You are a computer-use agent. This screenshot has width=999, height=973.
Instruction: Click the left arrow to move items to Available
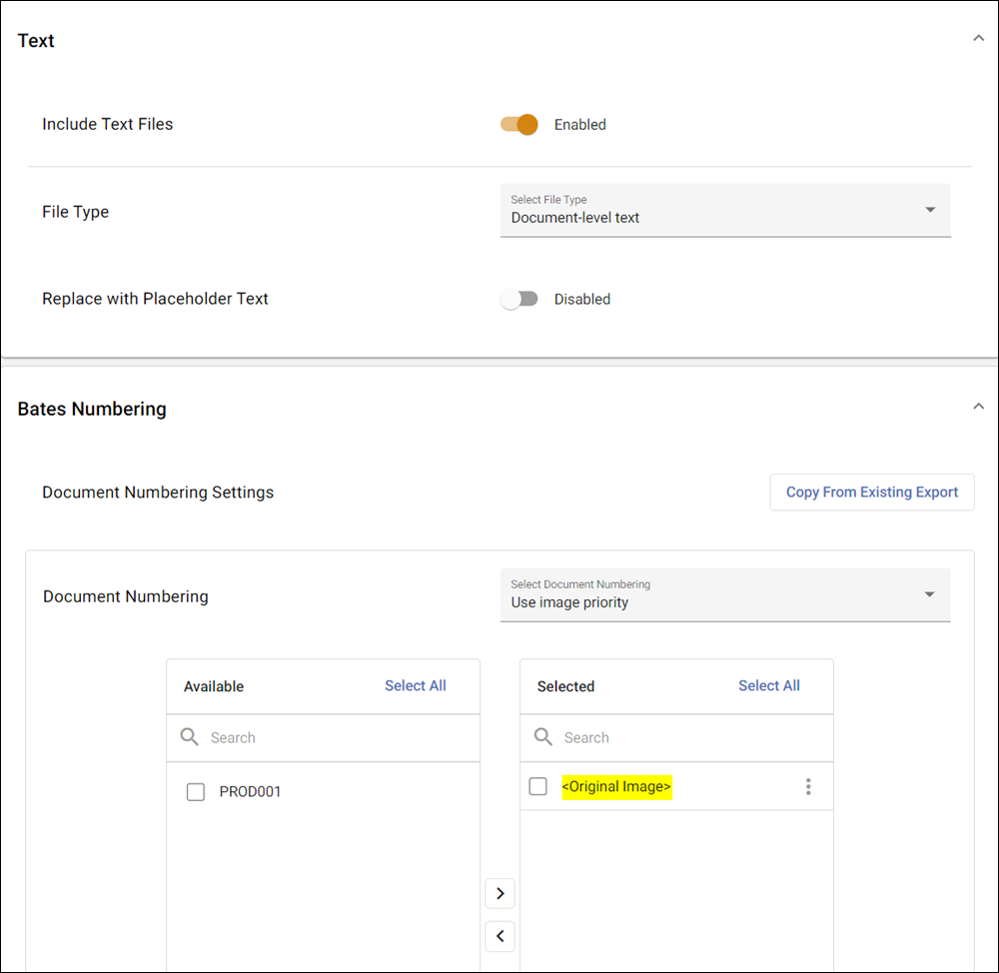(x=500, y=936)
